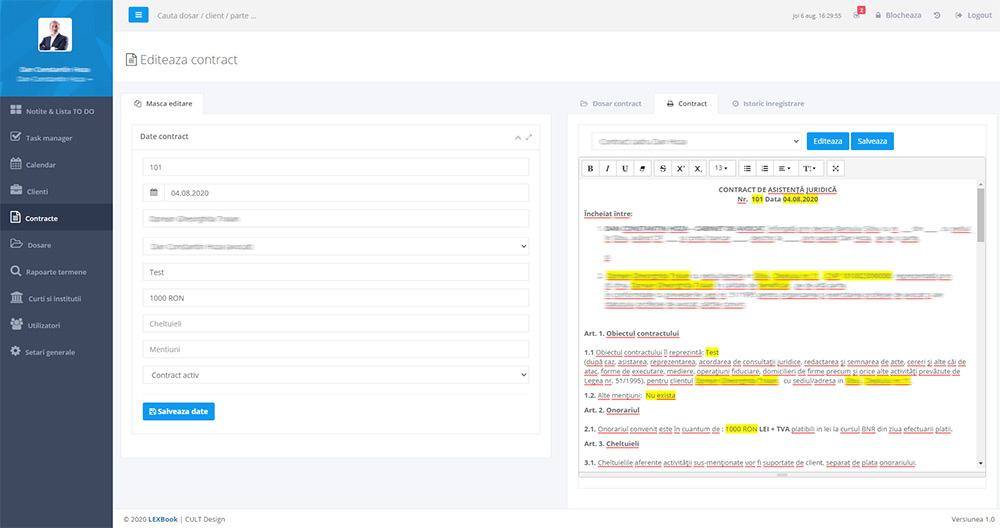
Task: Click the underline formatting button
Action: tap(625, 168)
